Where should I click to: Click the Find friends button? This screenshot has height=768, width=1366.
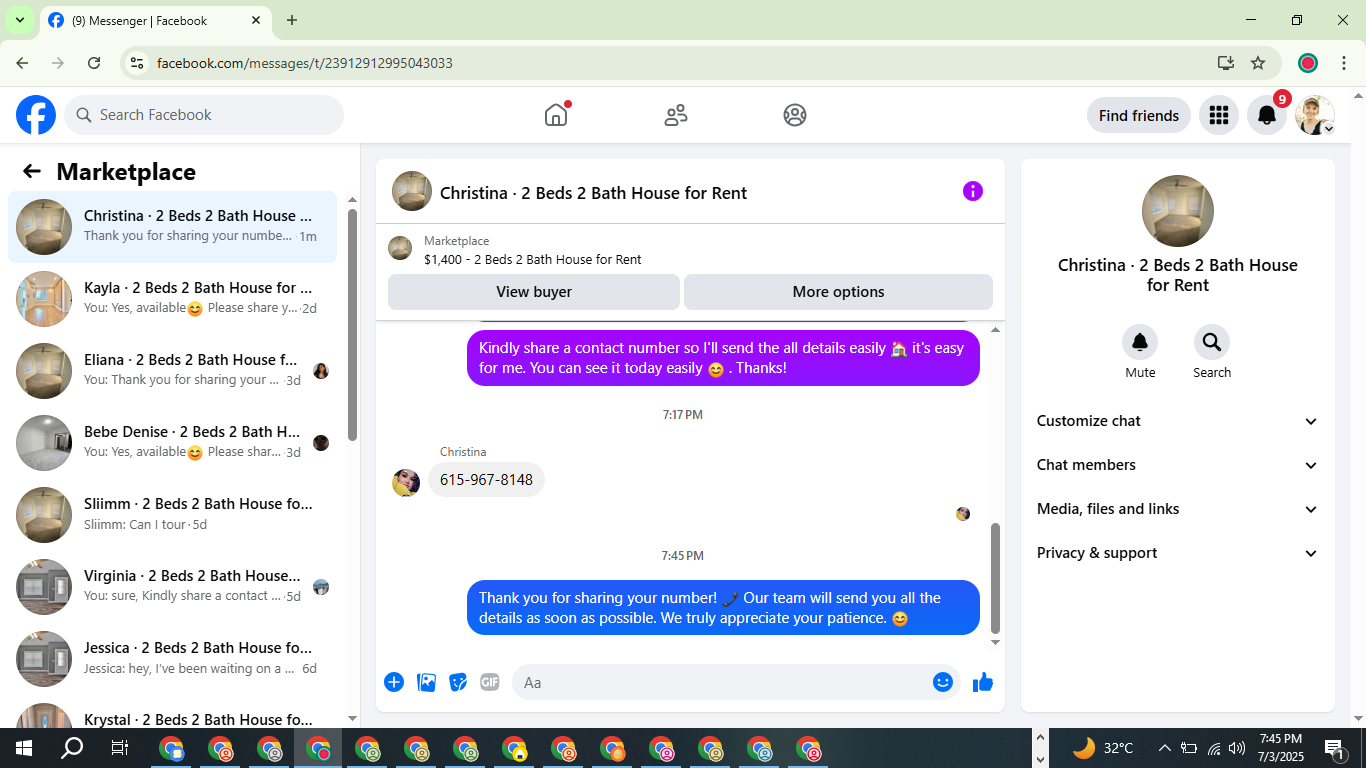(1139, 115)
